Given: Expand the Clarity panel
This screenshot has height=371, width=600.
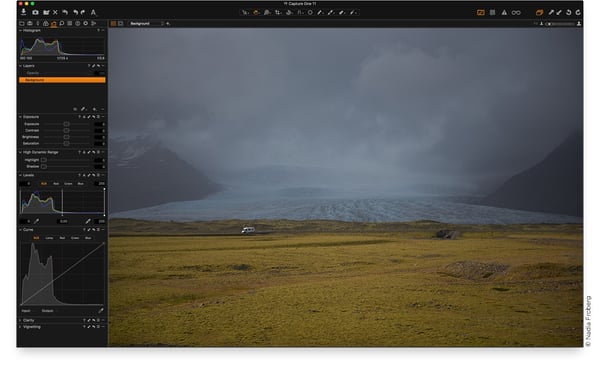Looking at the screenshot, I should [x=20, y=320].
